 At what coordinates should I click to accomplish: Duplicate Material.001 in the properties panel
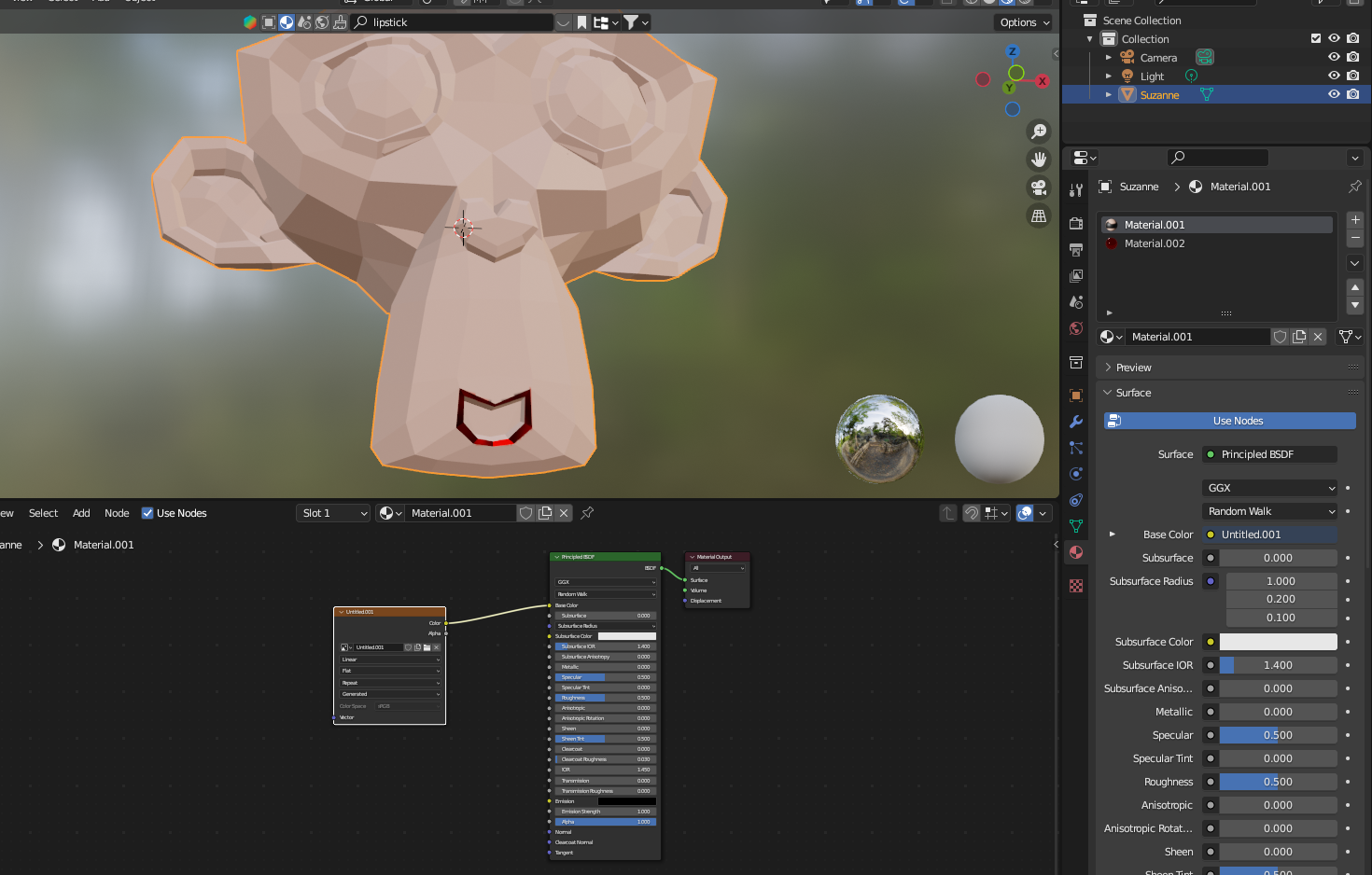(x=1299, y=337)
